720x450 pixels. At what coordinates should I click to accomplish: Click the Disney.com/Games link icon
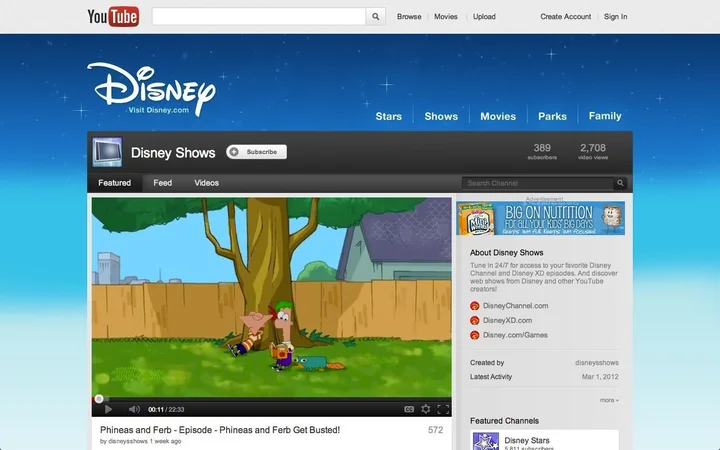tap(475, 335)
